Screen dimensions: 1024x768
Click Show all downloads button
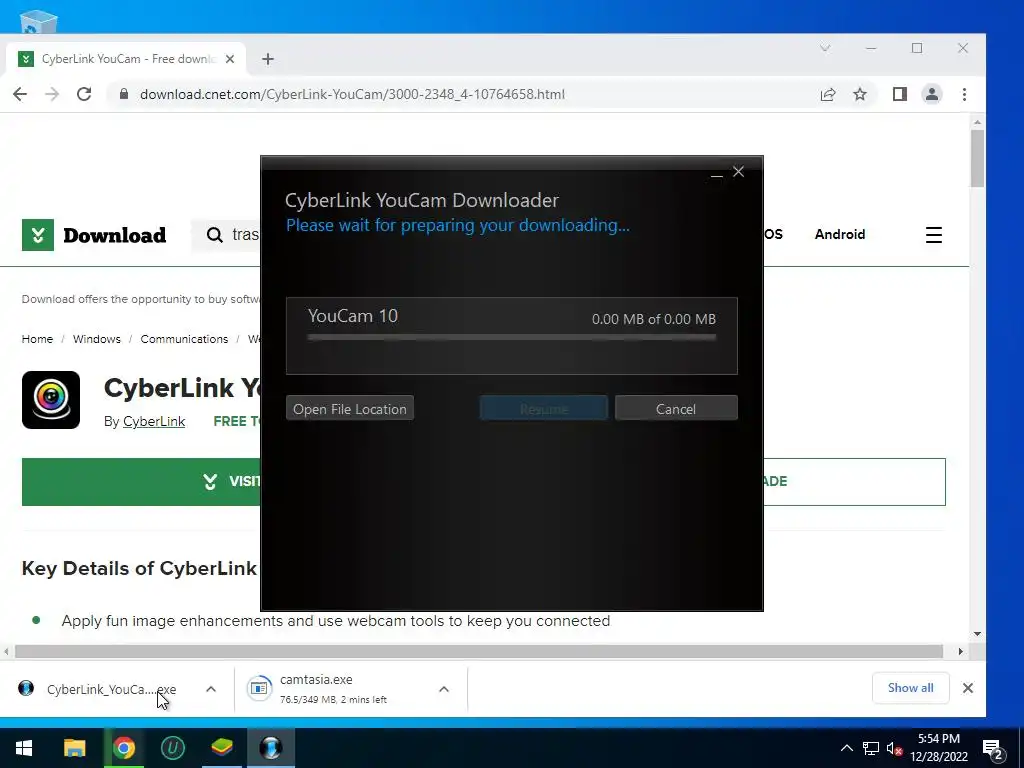[x=910, y=688]
